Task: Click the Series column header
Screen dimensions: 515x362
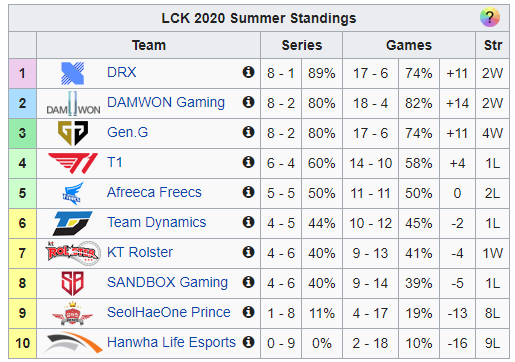Action: coord(302,45)
